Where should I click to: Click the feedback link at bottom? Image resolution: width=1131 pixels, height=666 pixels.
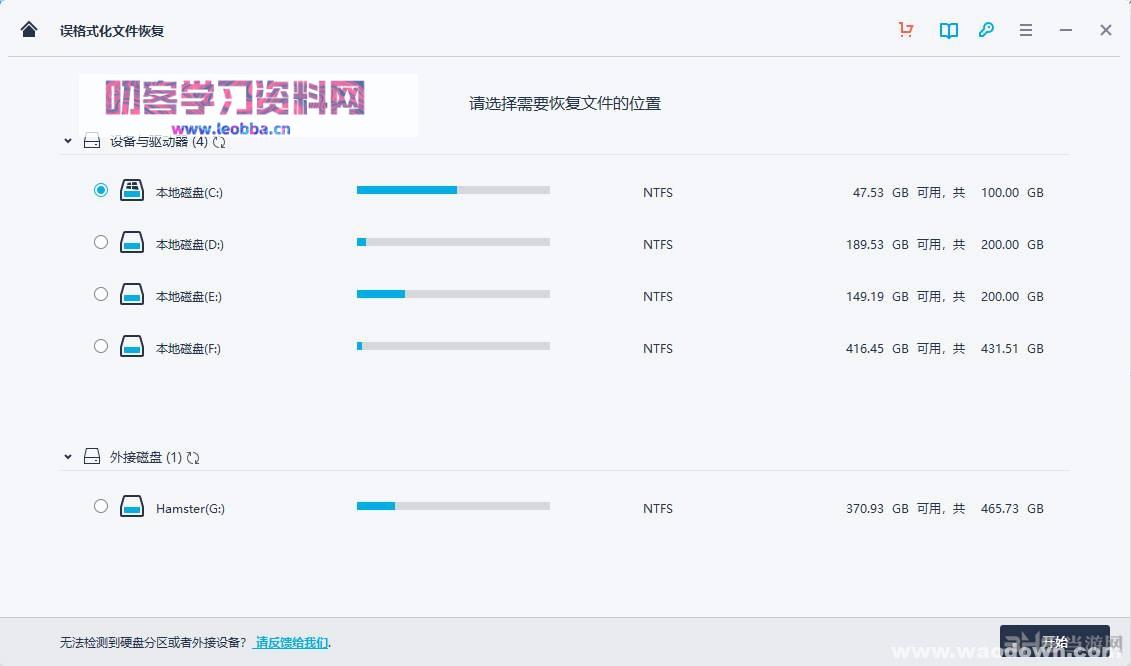pos(291,642)
